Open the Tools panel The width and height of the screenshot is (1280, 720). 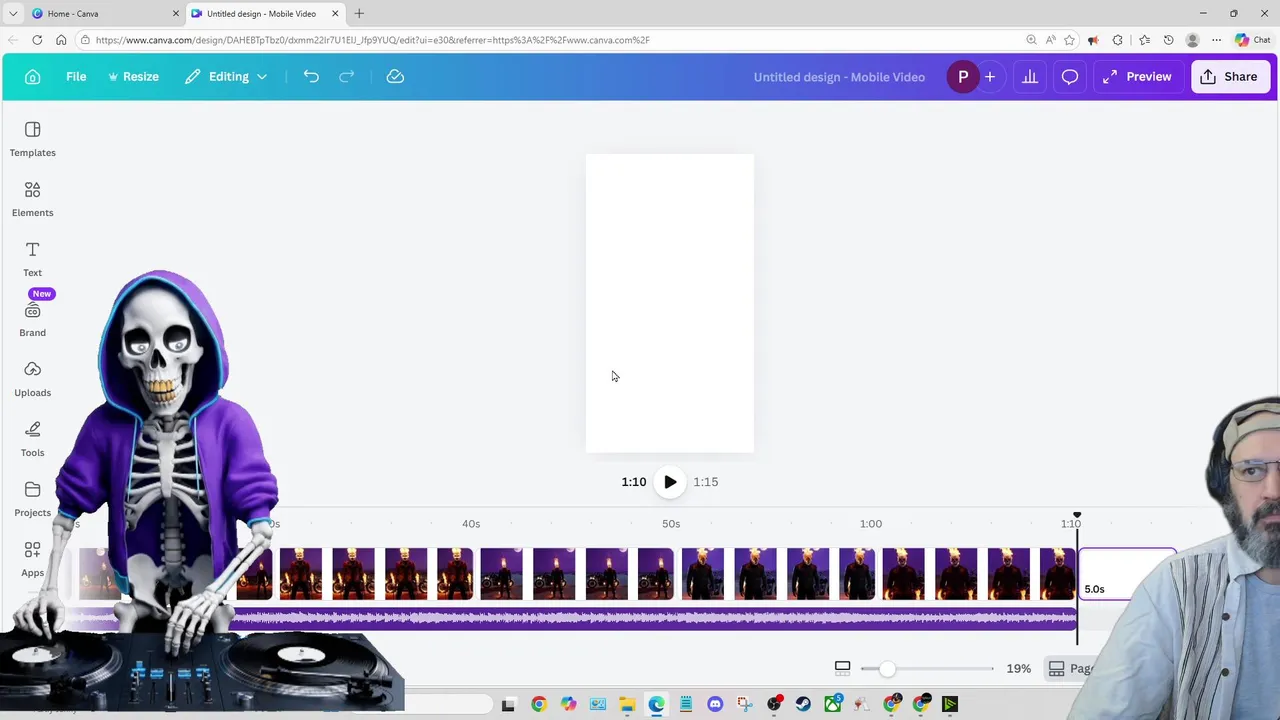click(33, 439)
